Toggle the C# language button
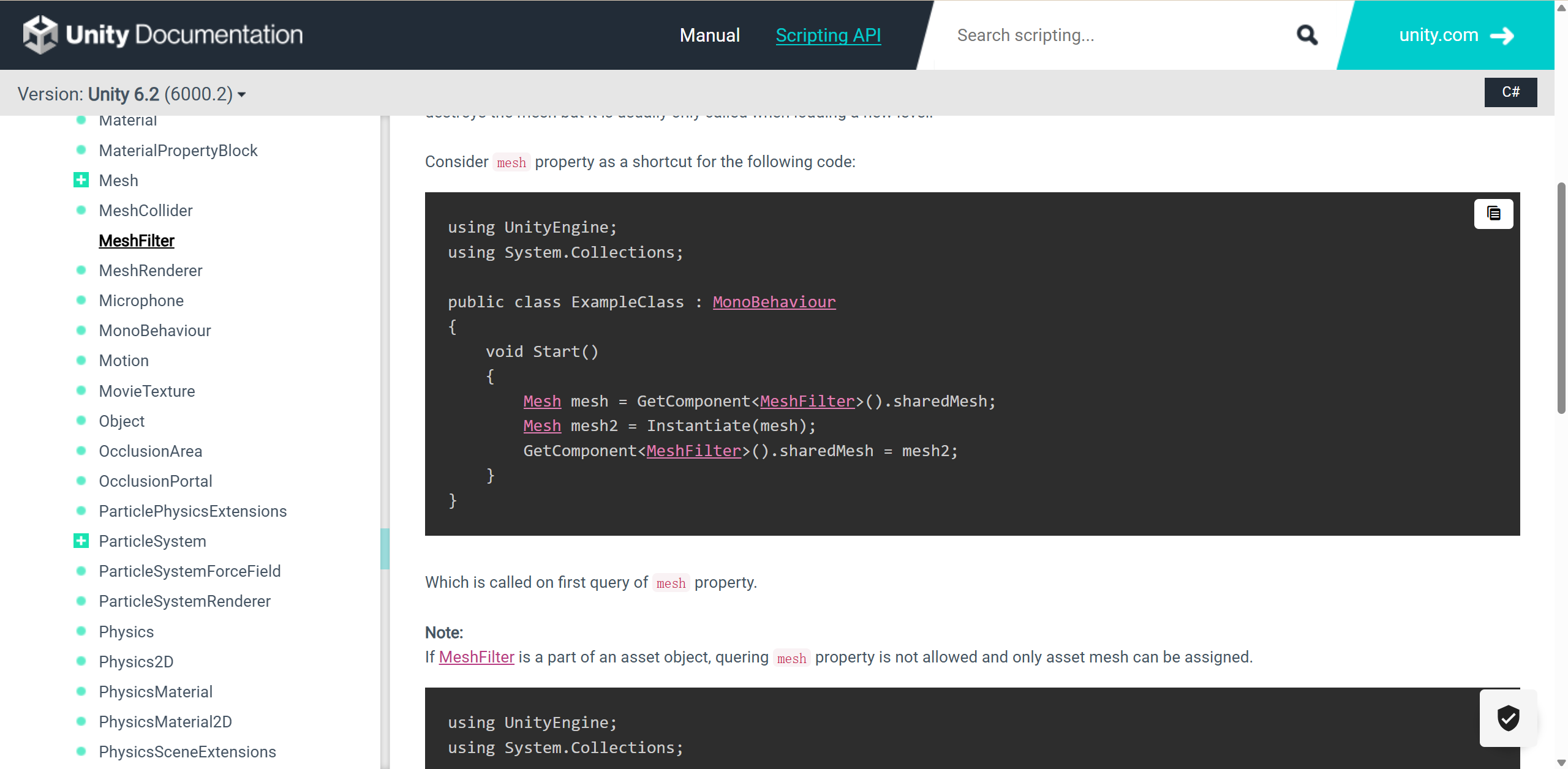1568x769 pixels. point(1510,92)
